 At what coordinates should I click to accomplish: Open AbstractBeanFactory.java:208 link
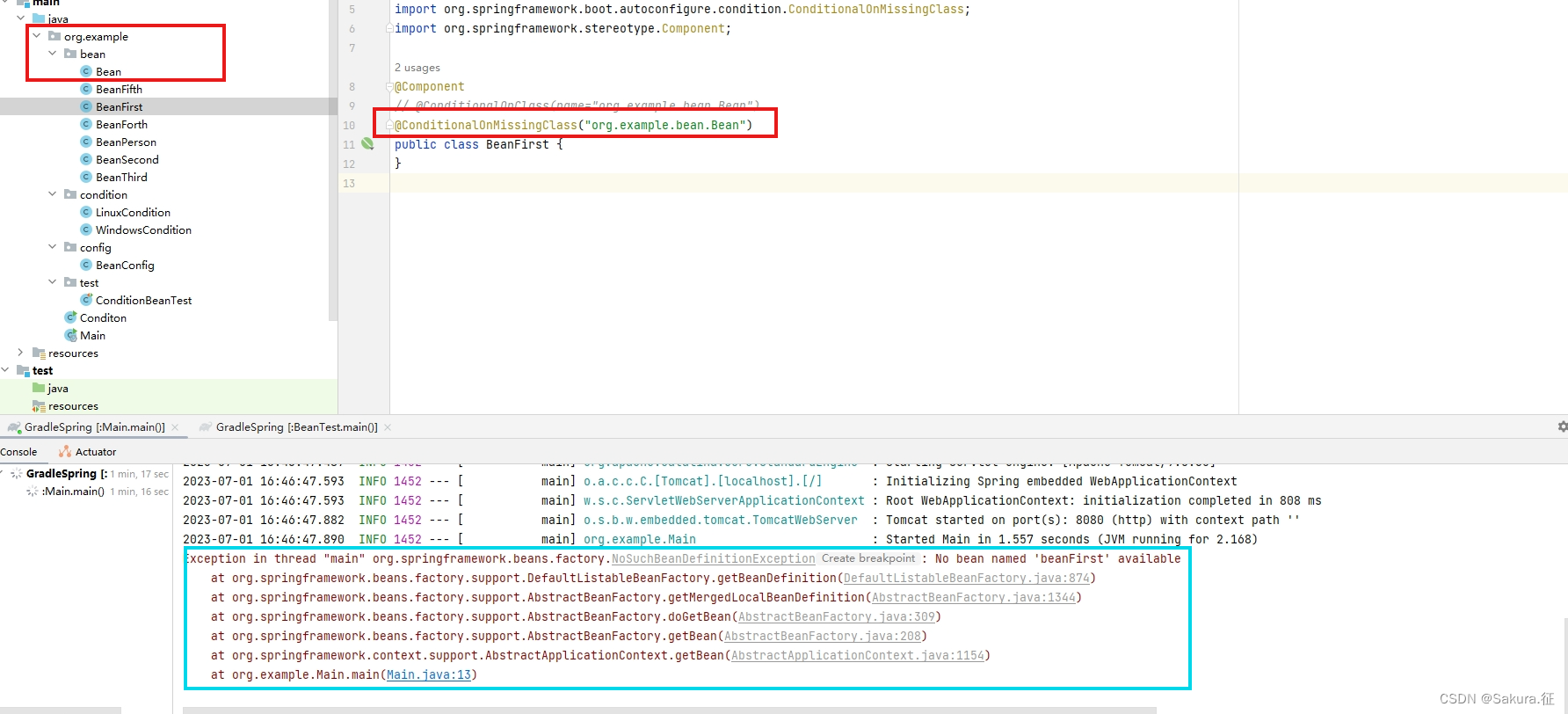point(823,636)
